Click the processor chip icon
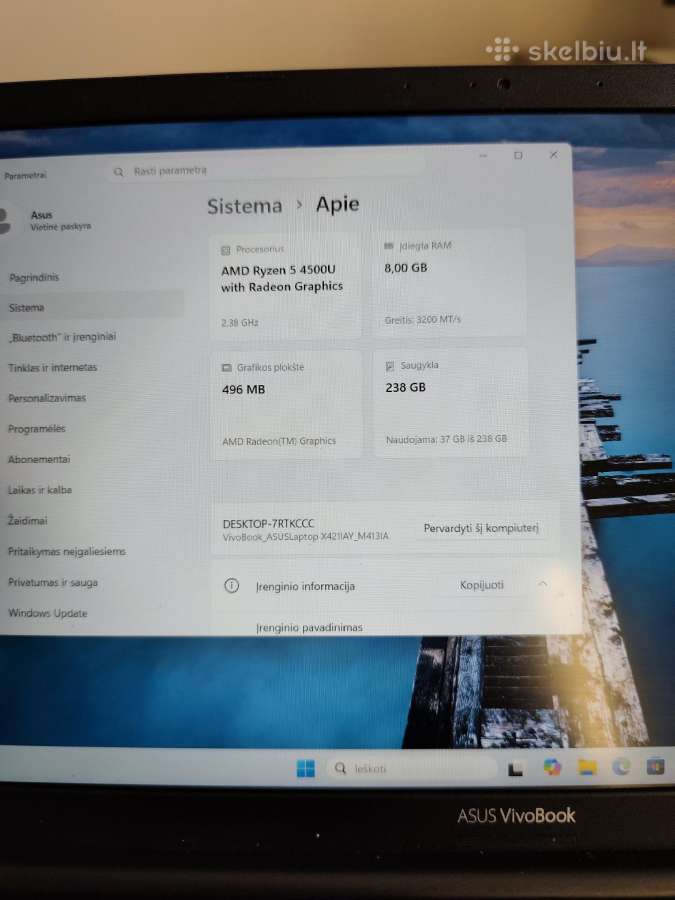This screenshot has width=675, height=900. pos(226,250)
